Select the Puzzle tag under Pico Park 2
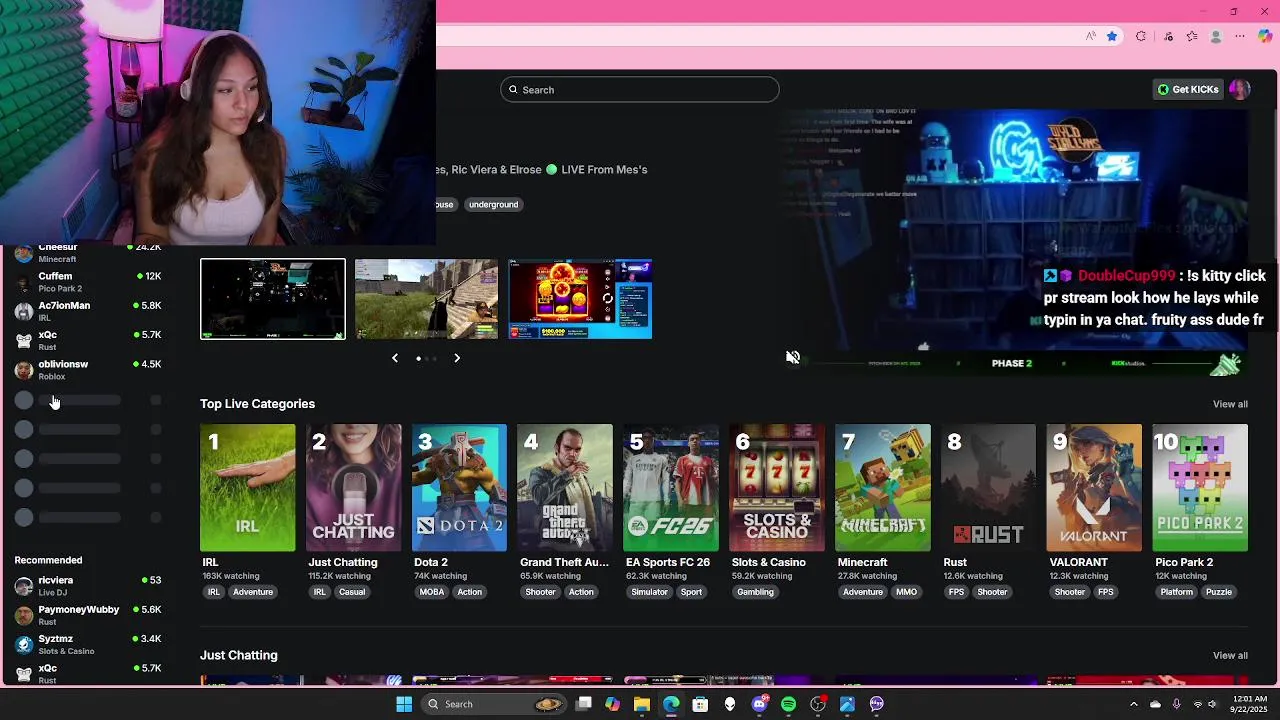The height and width of the screenshot is (720, 1280). pos(1219,592)
